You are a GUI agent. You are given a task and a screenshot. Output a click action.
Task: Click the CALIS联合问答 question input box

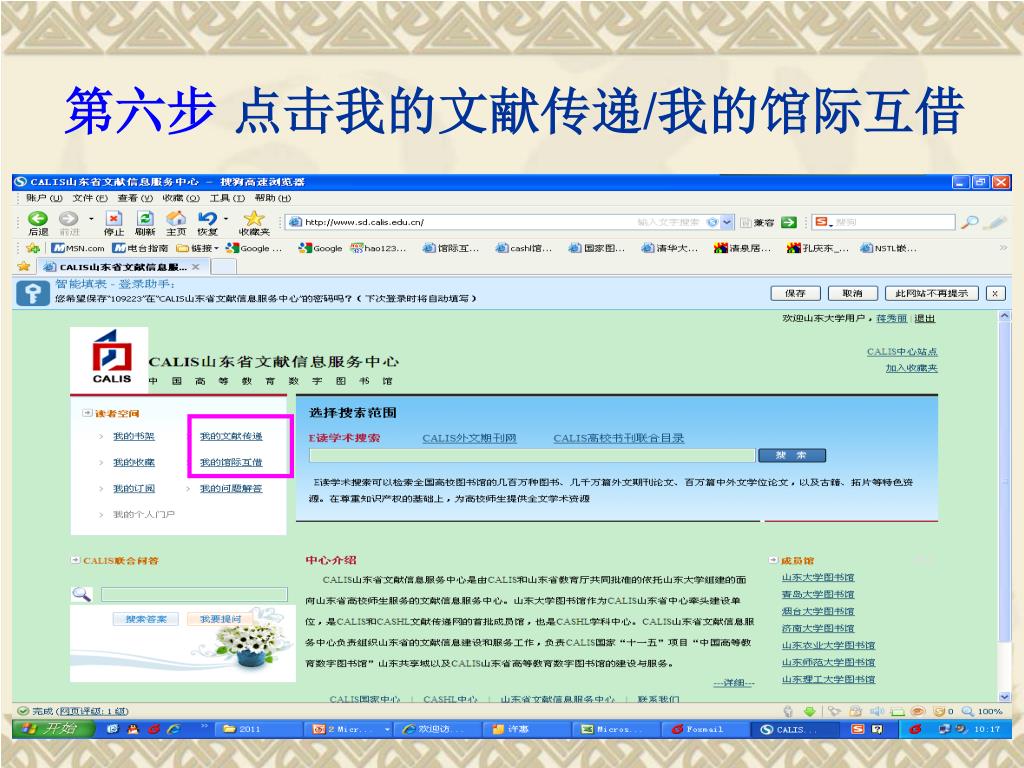tap(194, 594)
